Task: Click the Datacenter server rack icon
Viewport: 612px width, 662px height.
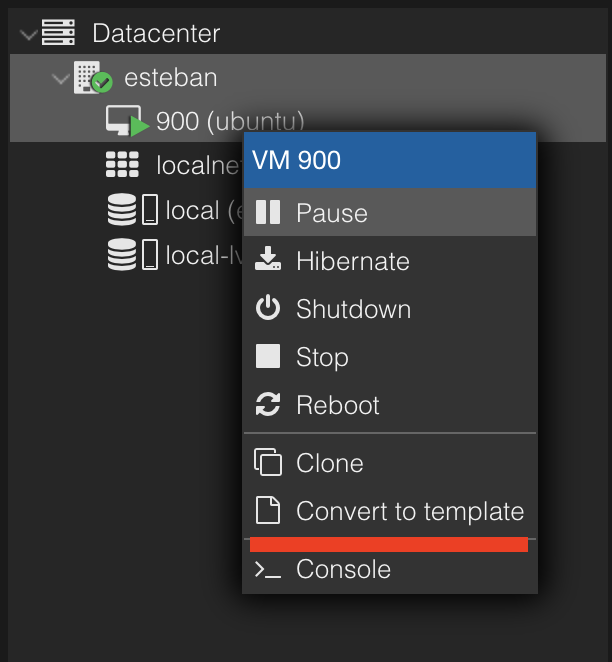Action: point(58,33)
